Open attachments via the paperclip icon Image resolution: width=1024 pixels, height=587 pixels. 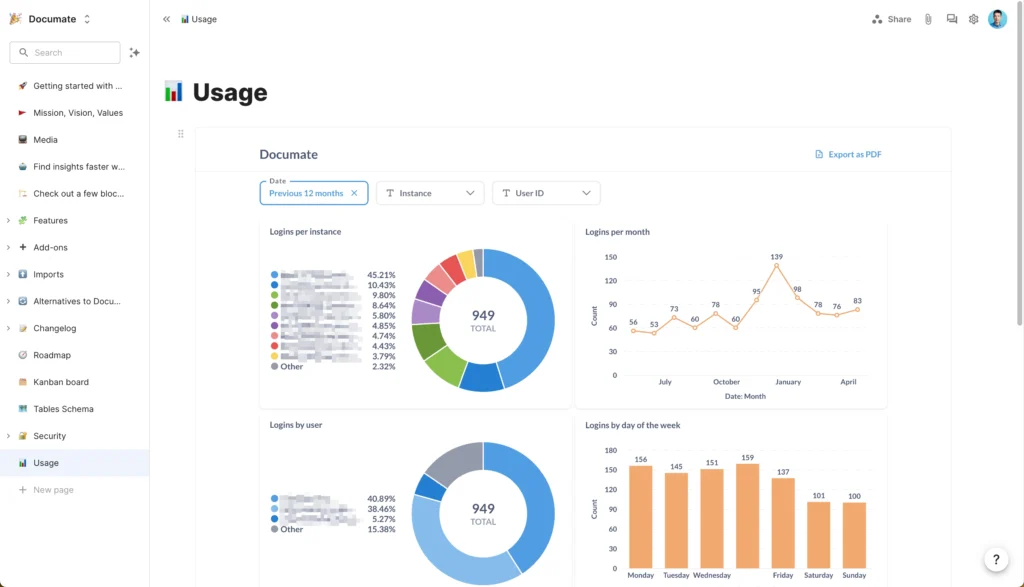(x=928, y=19)
